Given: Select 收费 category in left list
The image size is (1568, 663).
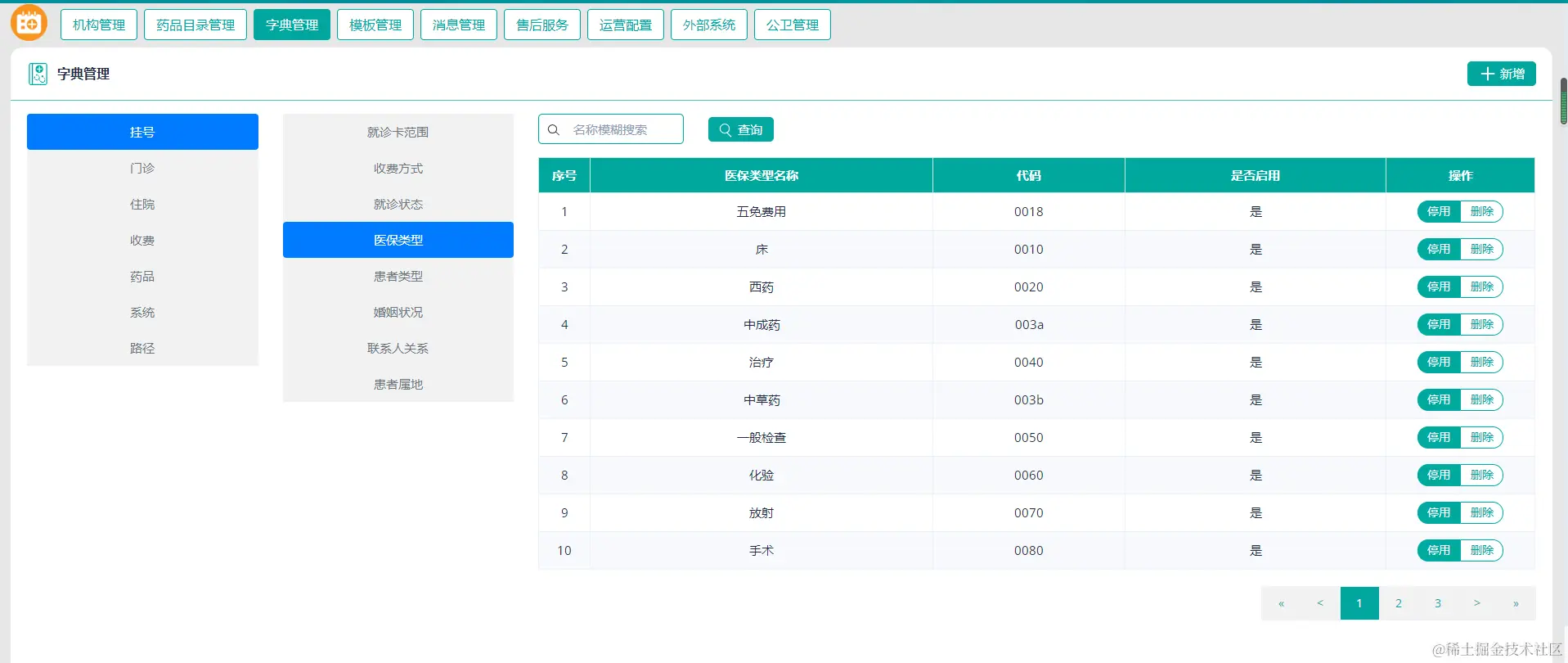Looking at the screenshot, I should 142,240.
